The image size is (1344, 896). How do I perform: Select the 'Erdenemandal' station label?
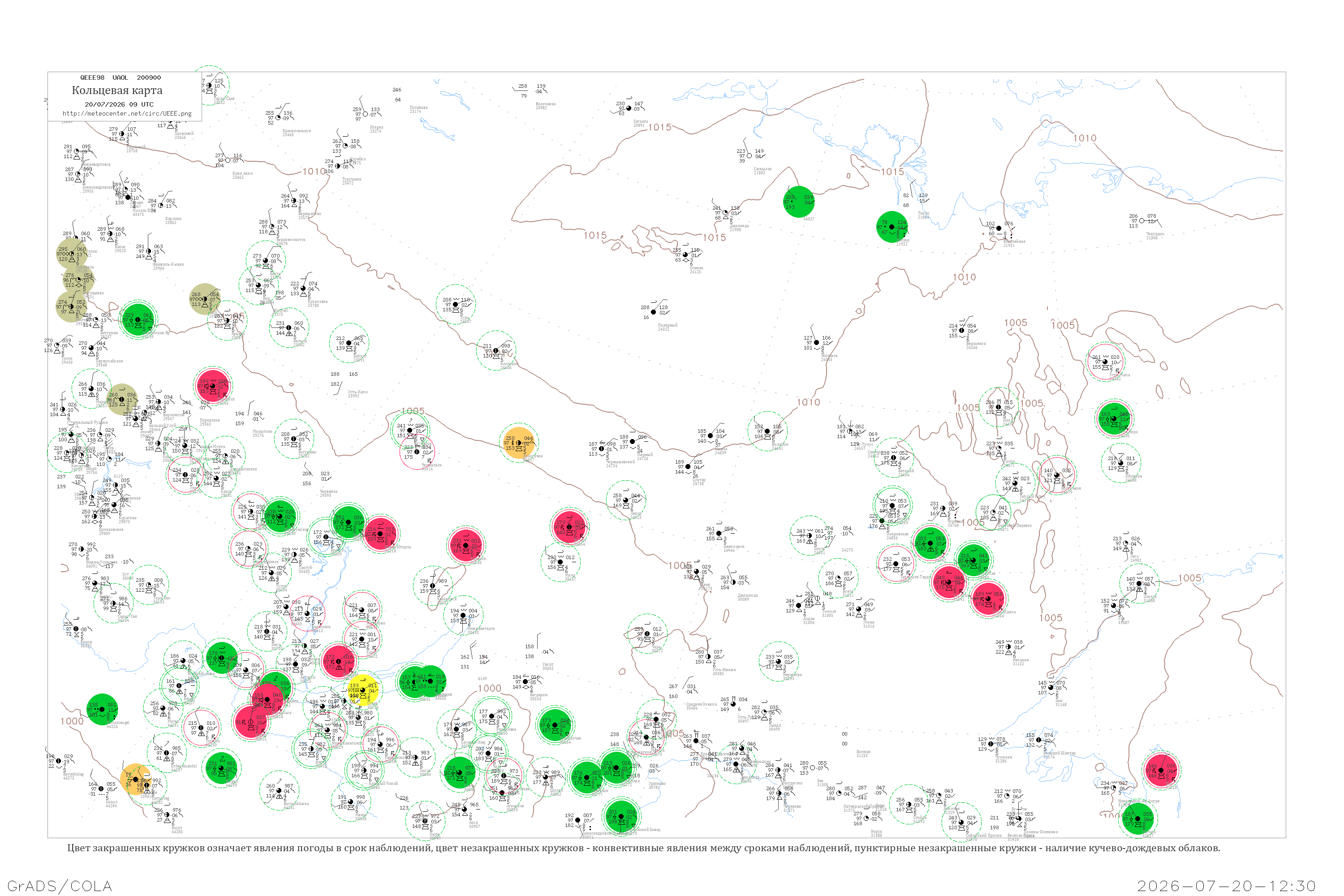coord(184,766)
